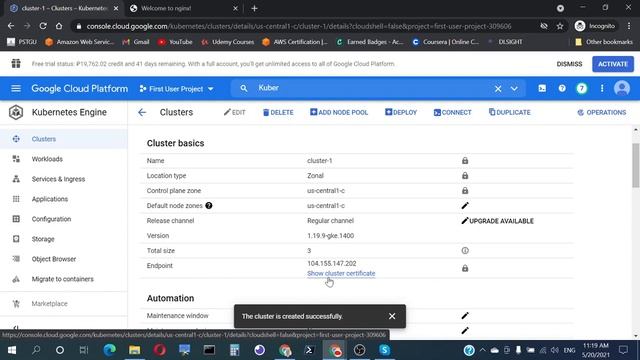Clear the search field with X
This screenshot has height=360, width=640.
point(498,89)
